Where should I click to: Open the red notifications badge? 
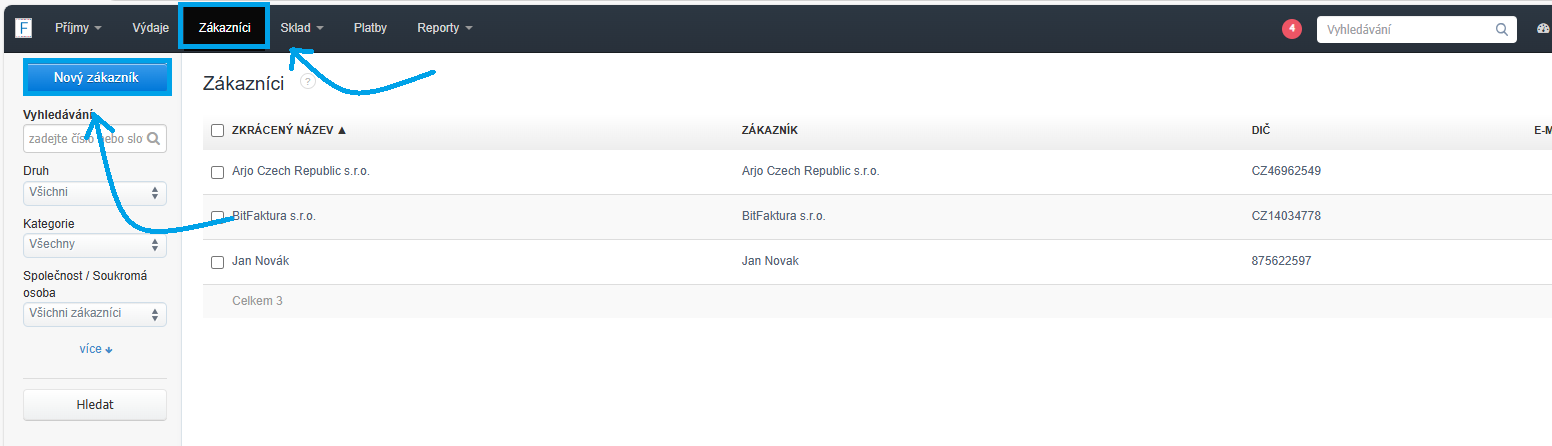[1292, 28]
